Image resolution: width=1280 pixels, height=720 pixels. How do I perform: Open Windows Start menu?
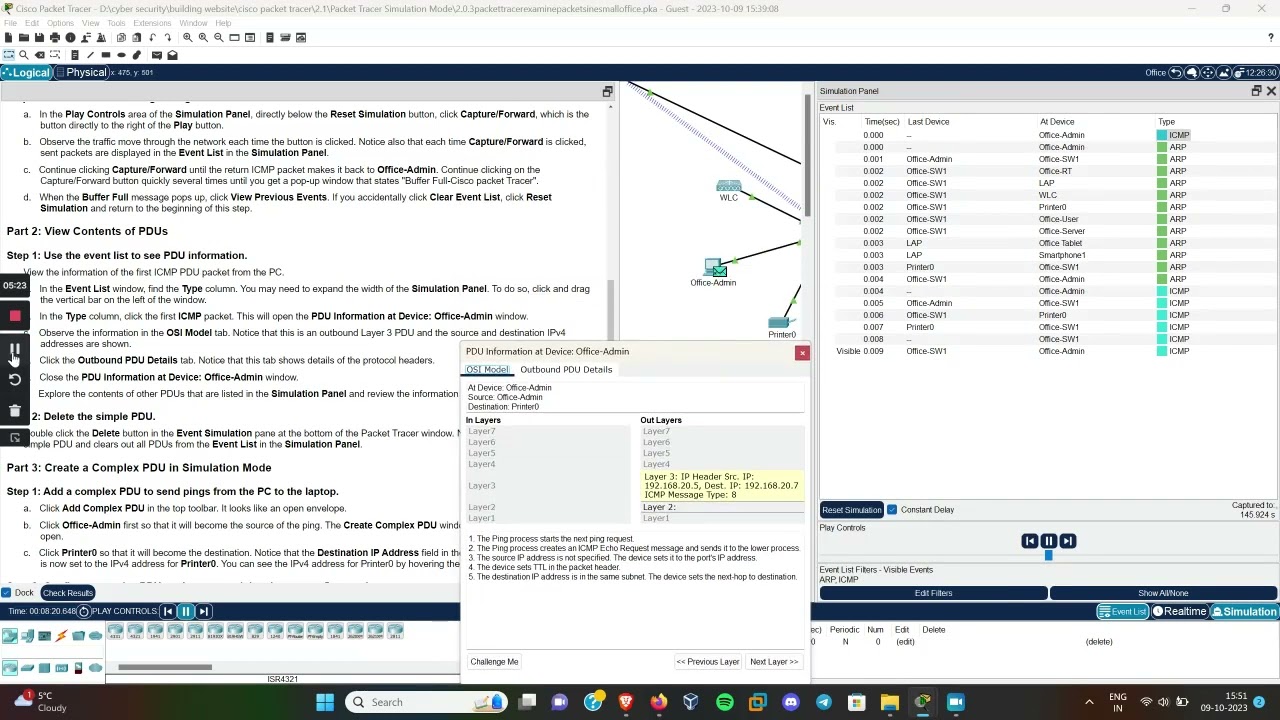[325, 702]
